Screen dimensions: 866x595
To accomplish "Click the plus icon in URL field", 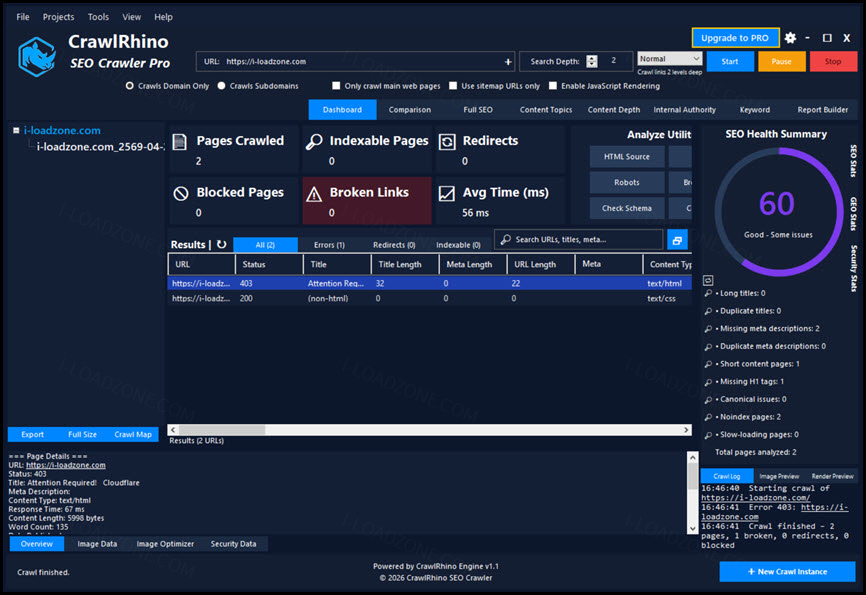I will tap(508, 62).
